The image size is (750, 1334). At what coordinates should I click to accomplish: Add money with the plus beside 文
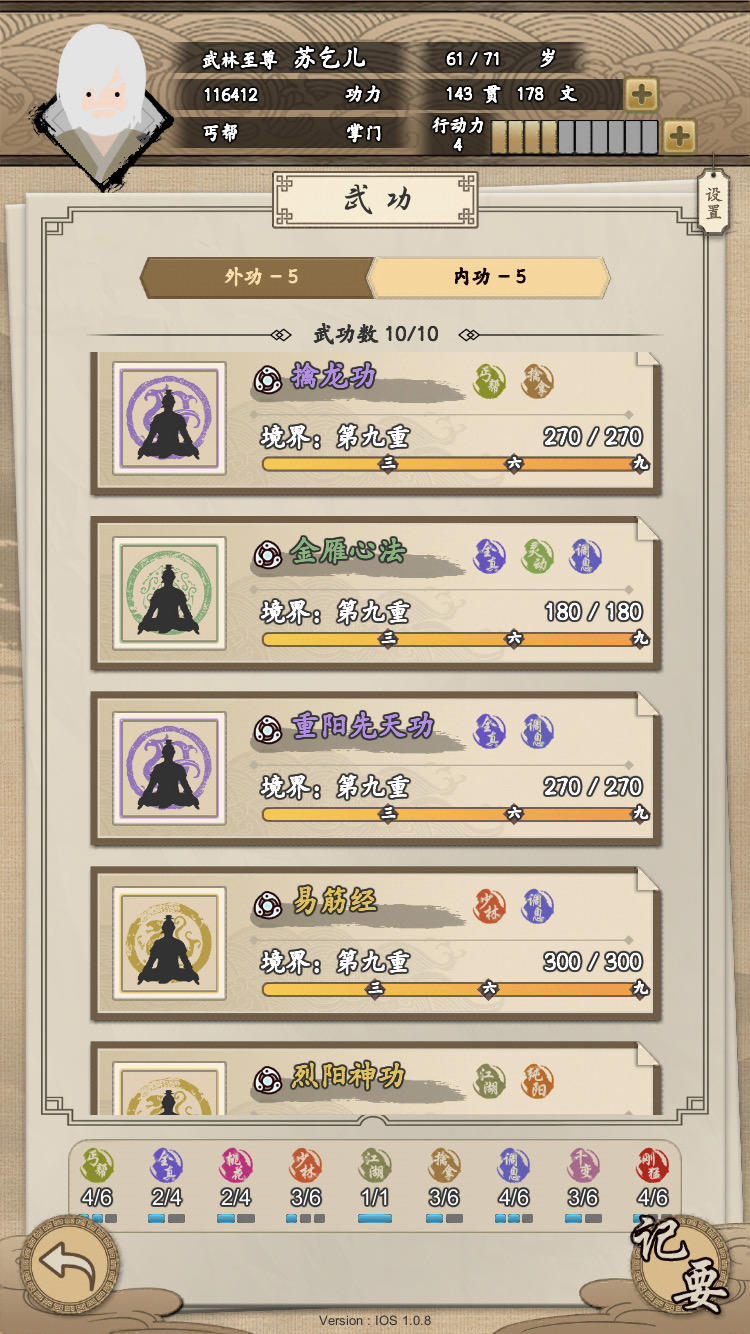click(x=641, y=95)
